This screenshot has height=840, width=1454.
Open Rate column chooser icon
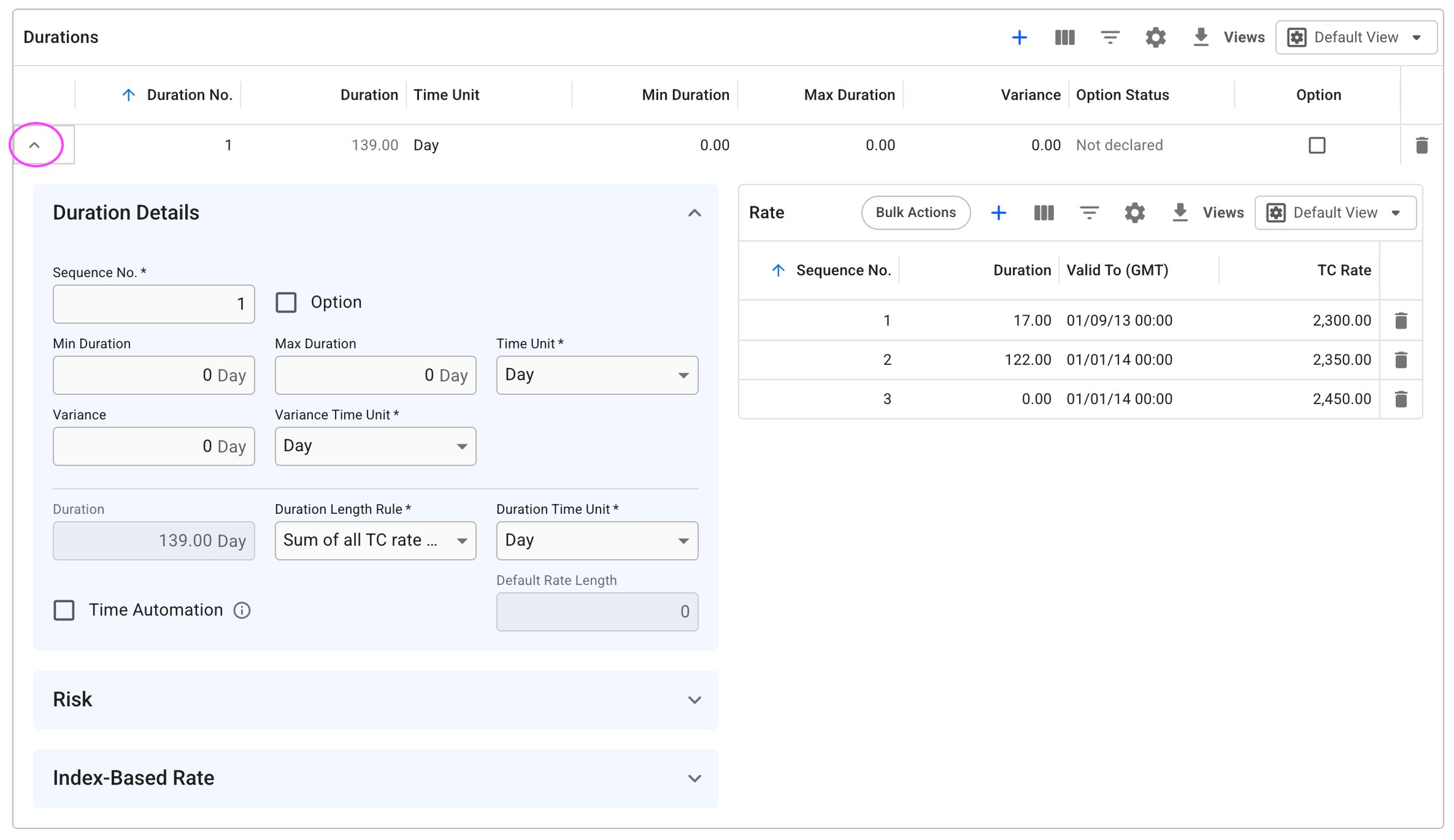click(1044, 213)
